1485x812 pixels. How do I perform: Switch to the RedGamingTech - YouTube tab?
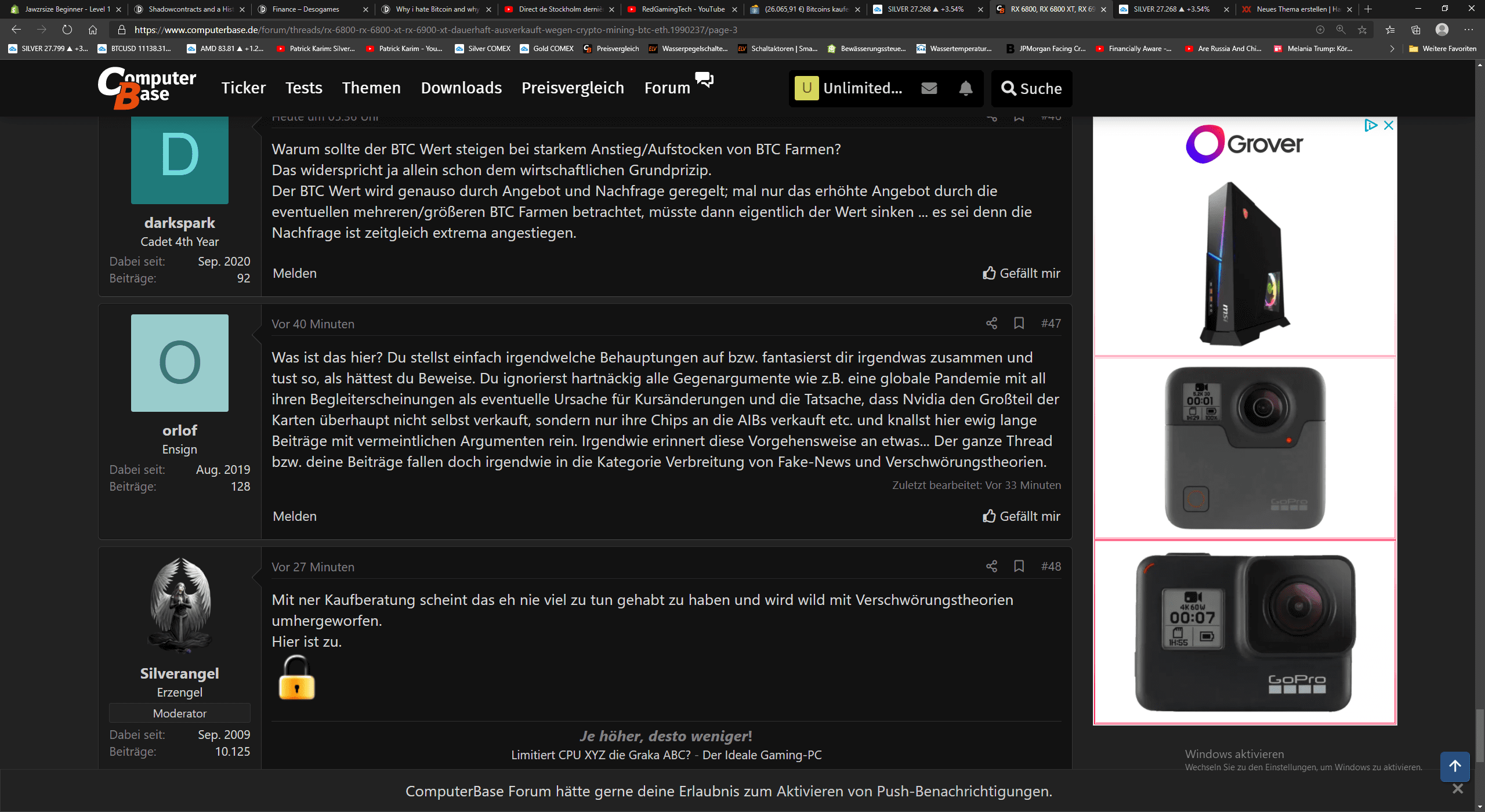coord(682,9)
